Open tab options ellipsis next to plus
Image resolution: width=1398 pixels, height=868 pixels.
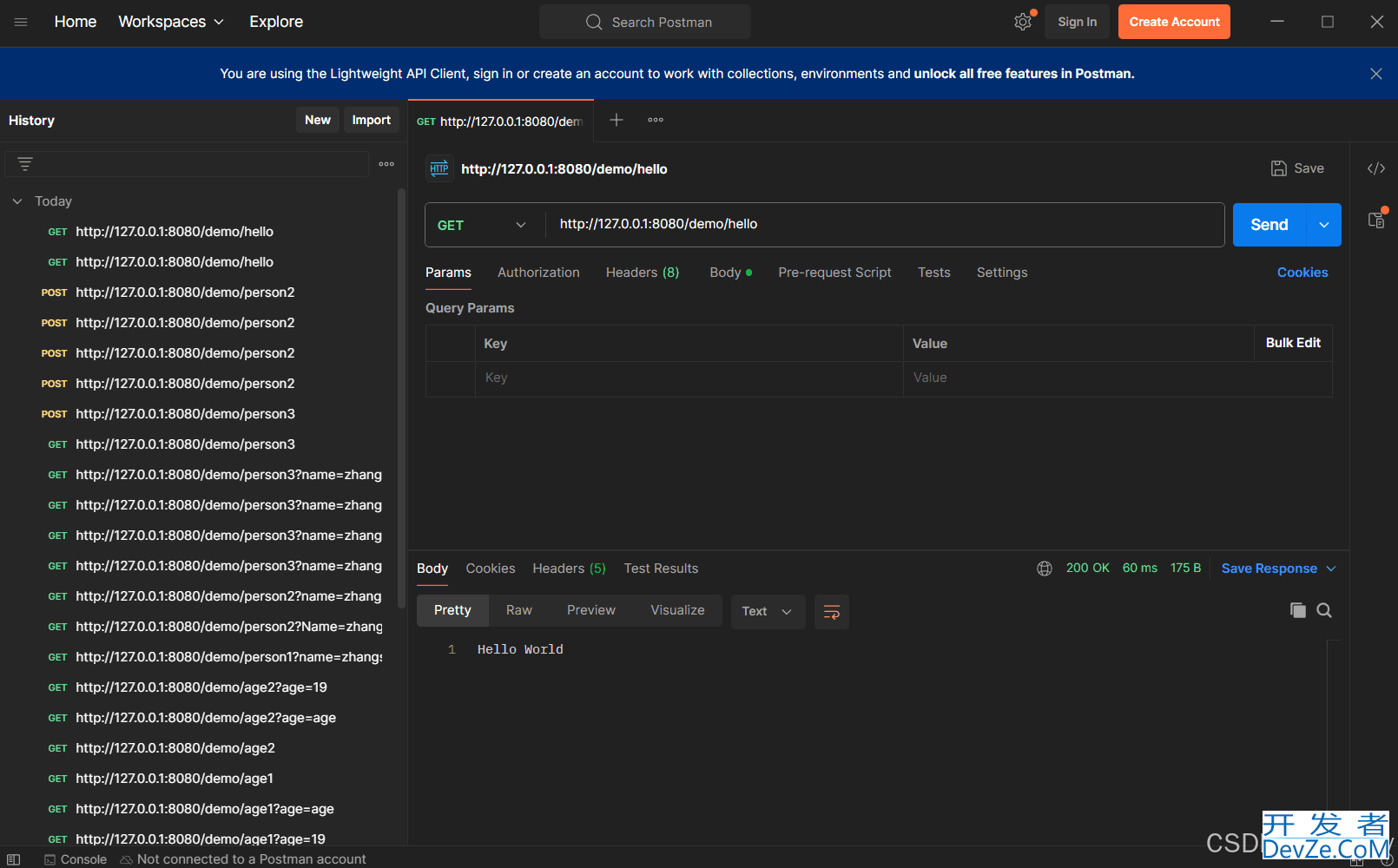(x=656, y=120)
